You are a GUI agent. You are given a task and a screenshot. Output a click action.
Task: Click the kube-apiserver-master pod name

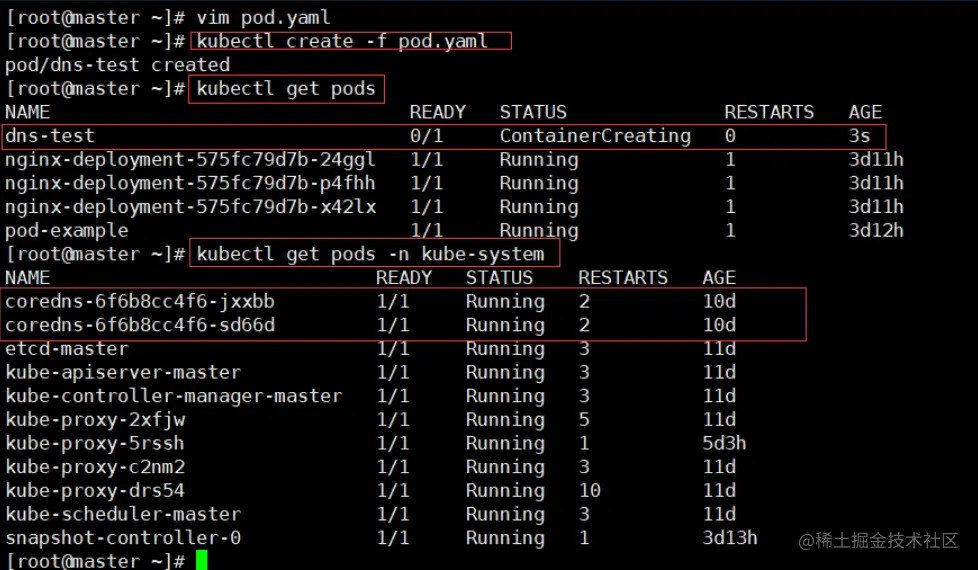pyautogui.click(x=123, y=372)
